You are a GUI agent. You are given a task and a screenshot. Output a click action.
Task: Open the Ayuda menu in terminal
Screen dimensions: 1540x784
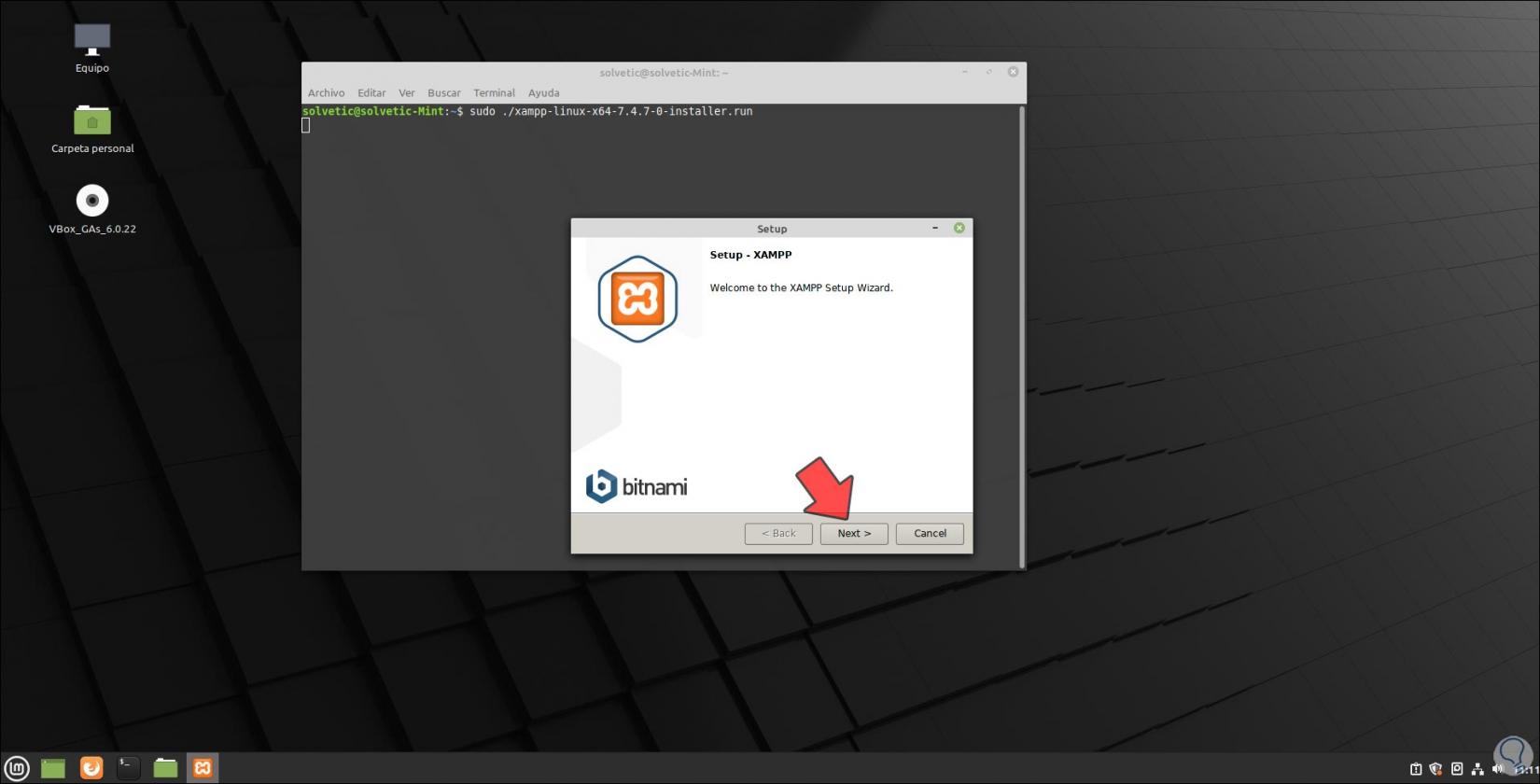point(543,92)
